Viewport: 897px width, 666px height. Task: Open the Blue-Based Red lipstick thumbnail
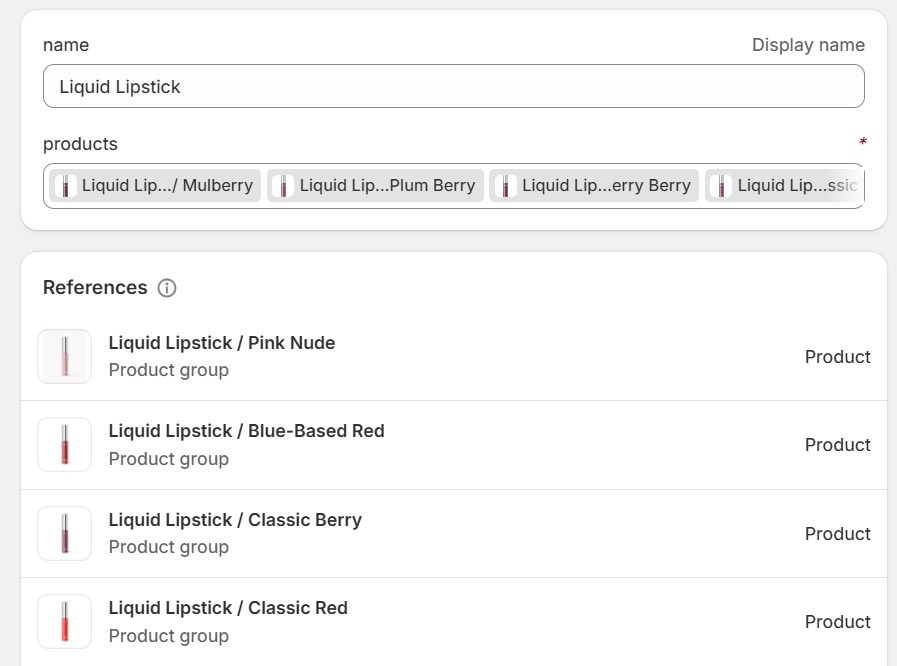tap(65, 445)
